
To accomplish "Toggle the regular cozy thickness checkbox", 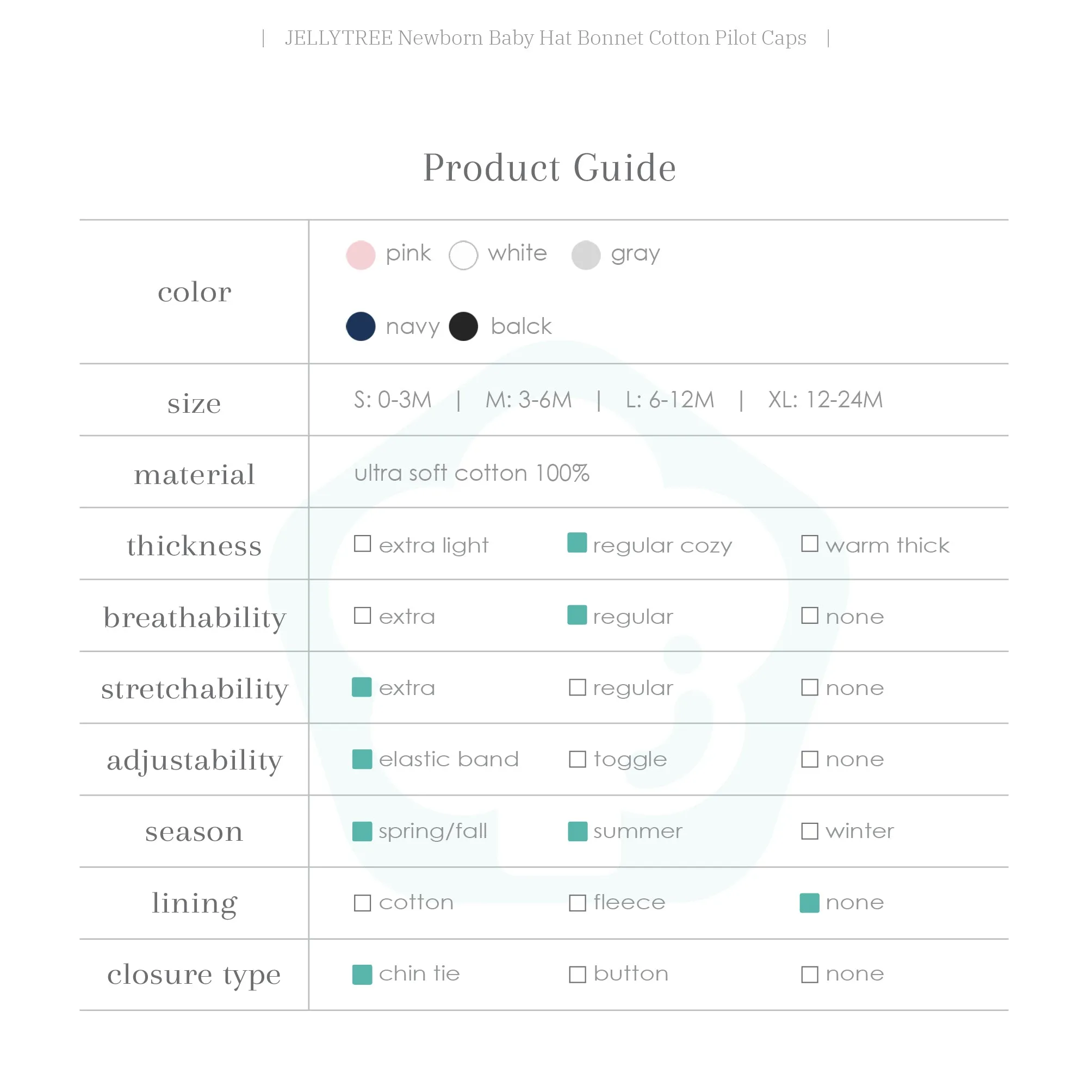I will (577, 543).
